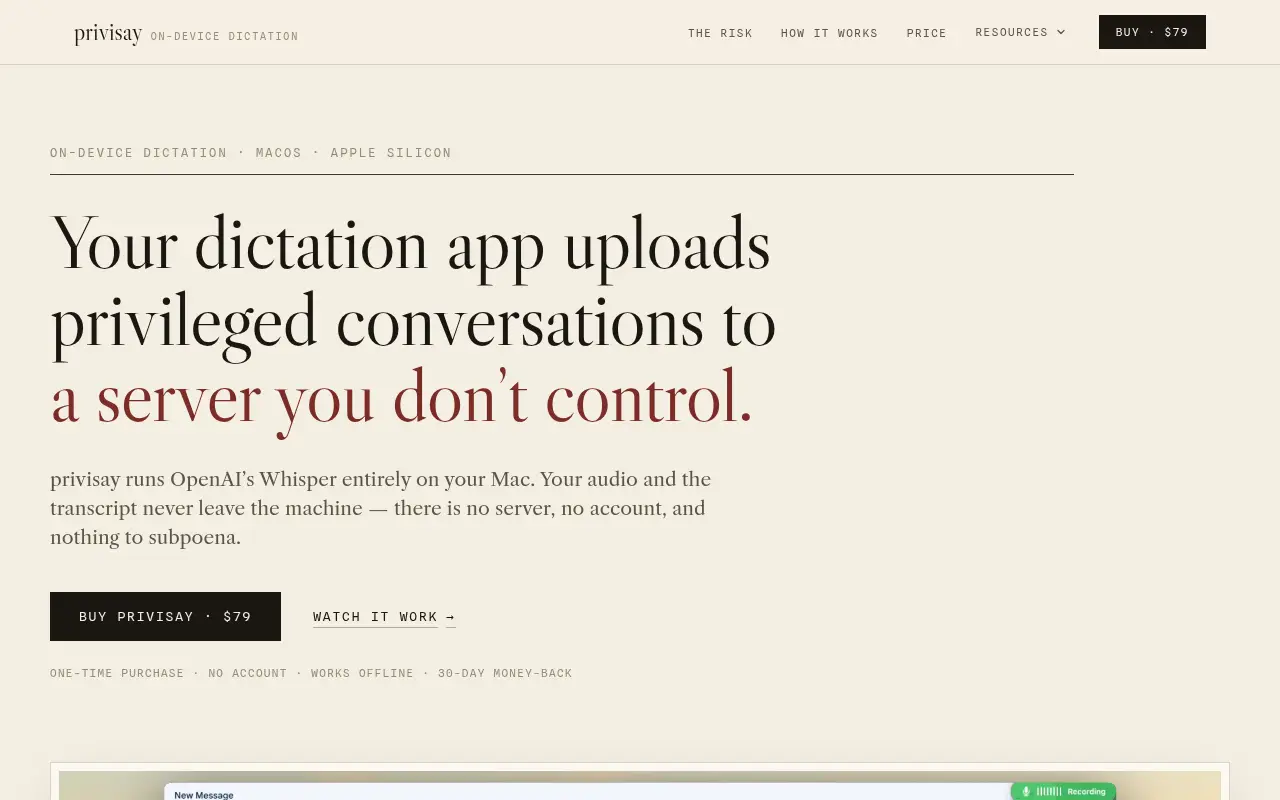
Task: Expand the Resources chevron arrow
Action: point(1061,32)
